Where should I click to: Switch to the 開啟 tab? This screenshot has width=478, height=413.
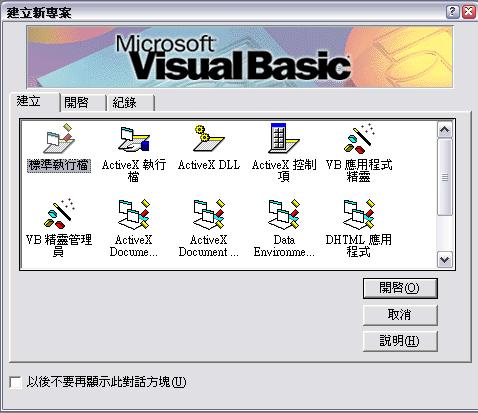(x=82, y=102)
